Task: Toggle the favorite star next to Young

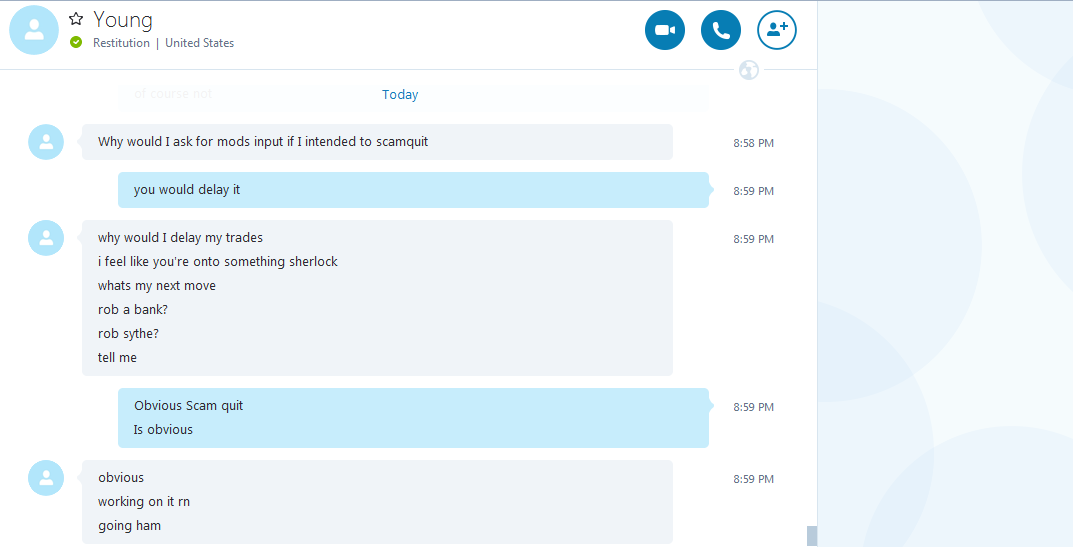Action: (x=76, y=19)
